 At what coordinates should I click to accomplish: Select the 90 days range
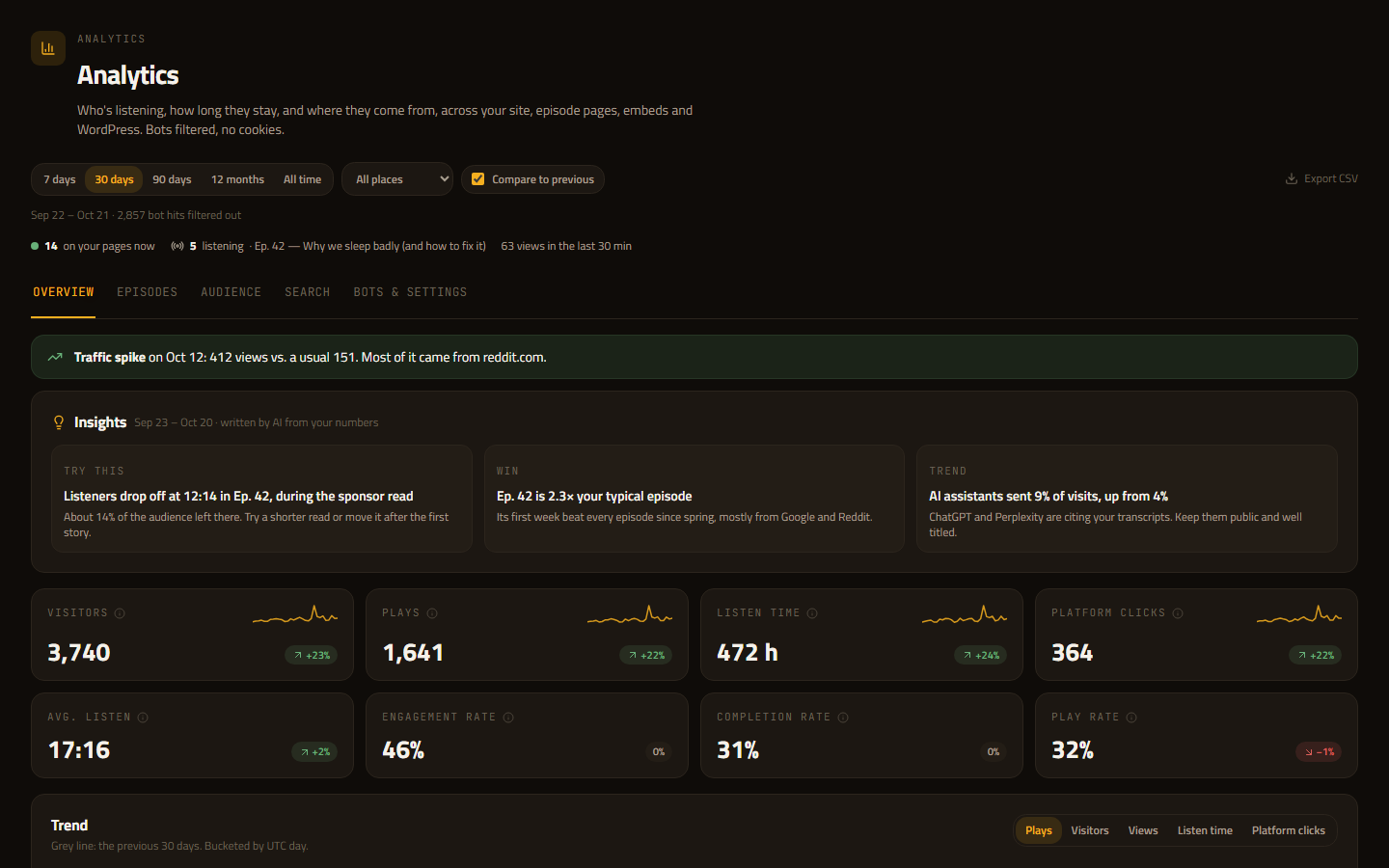[172, 179]
